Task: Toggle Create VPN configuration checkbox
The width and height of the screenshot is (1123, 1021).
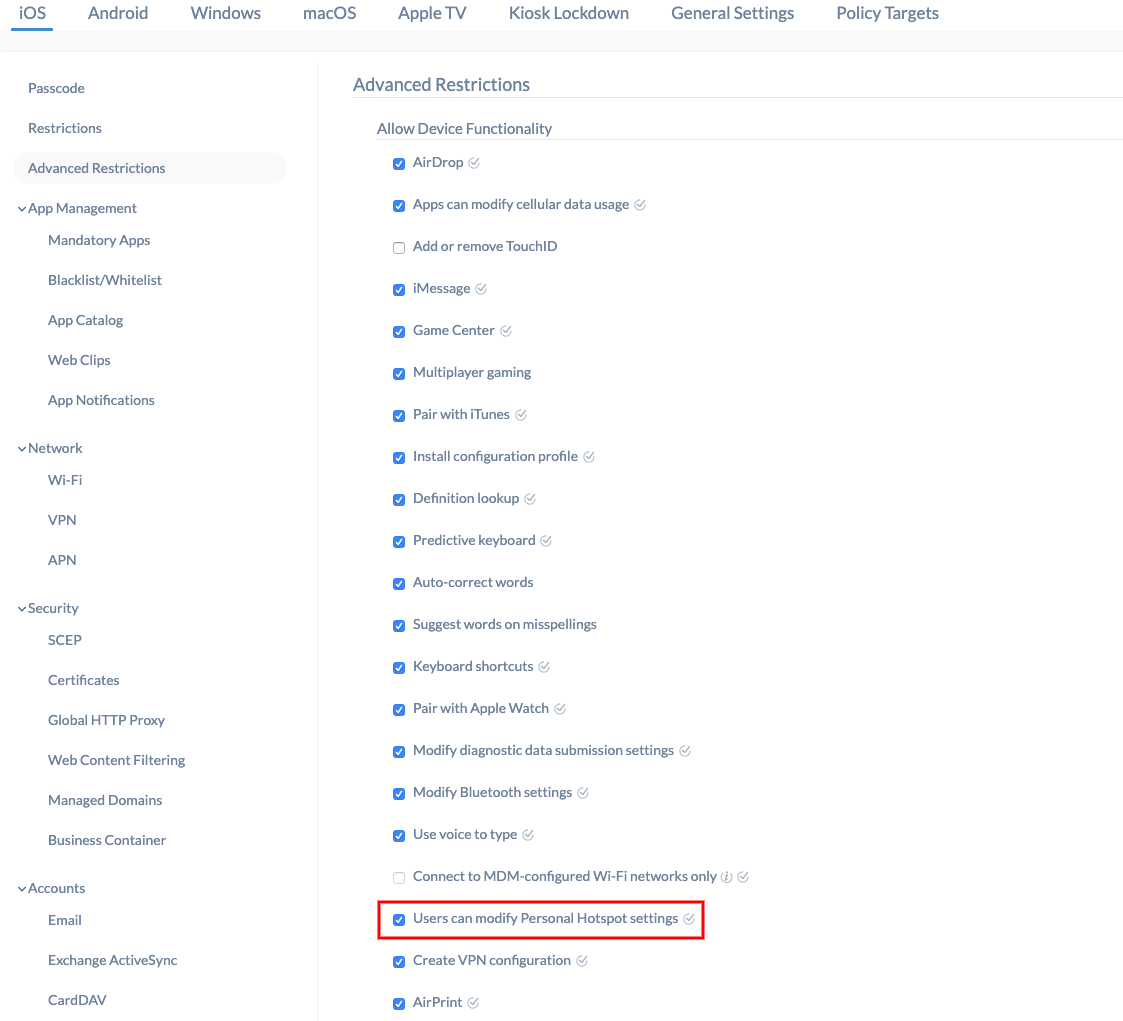Action: [x=399, y=962]
